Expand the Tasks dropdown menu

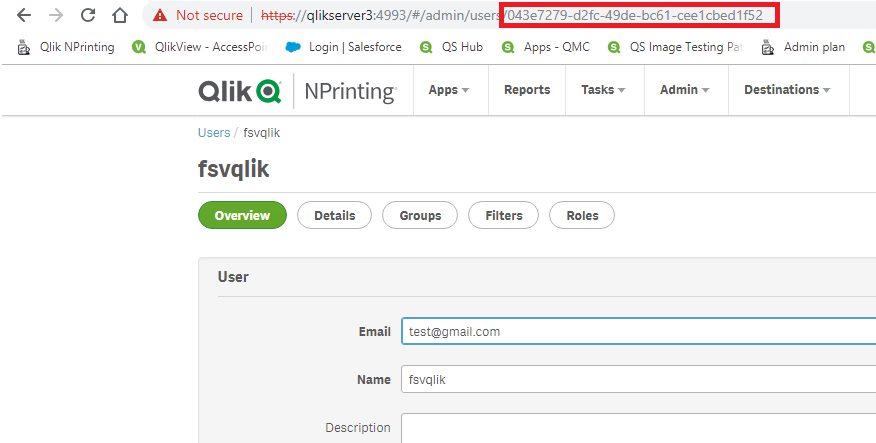coord(603,90)
